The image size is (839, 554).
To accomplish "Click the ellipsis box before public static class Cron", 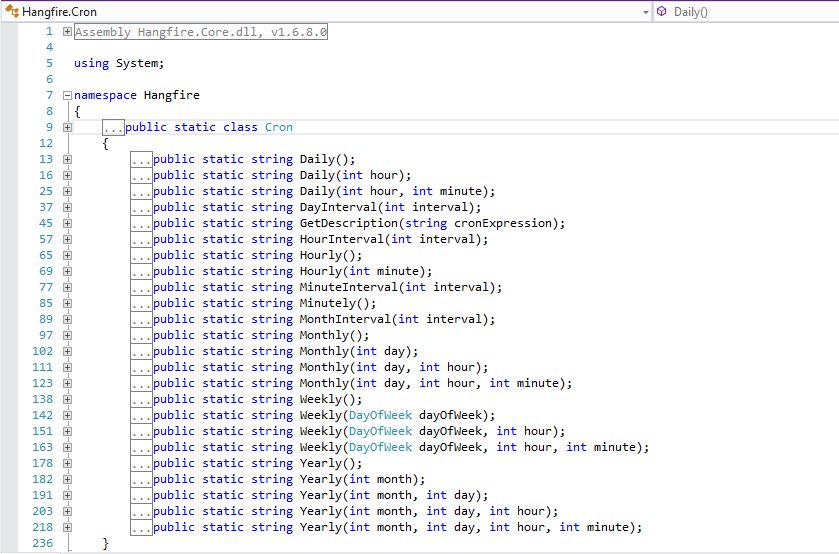I will [x=113, y=127].
